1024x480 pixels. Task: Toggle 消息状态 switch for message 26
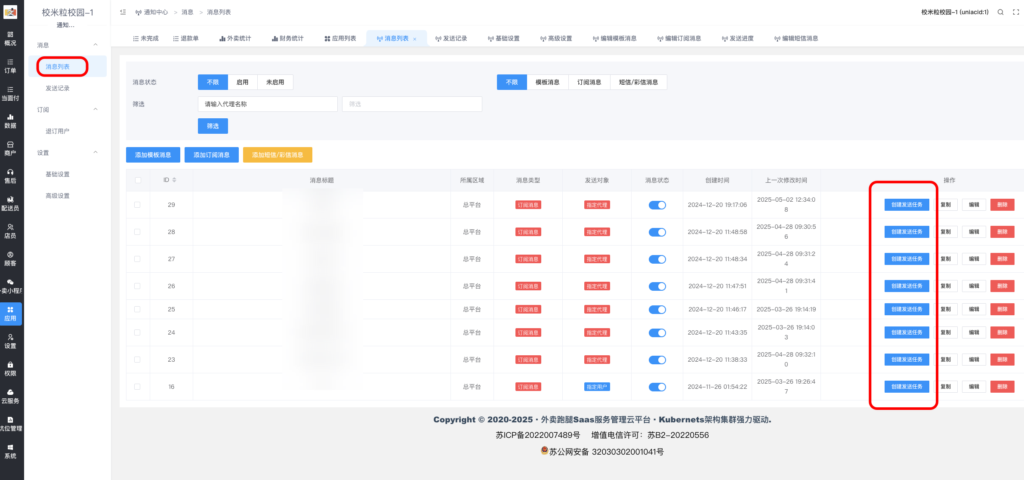(657, 286)
